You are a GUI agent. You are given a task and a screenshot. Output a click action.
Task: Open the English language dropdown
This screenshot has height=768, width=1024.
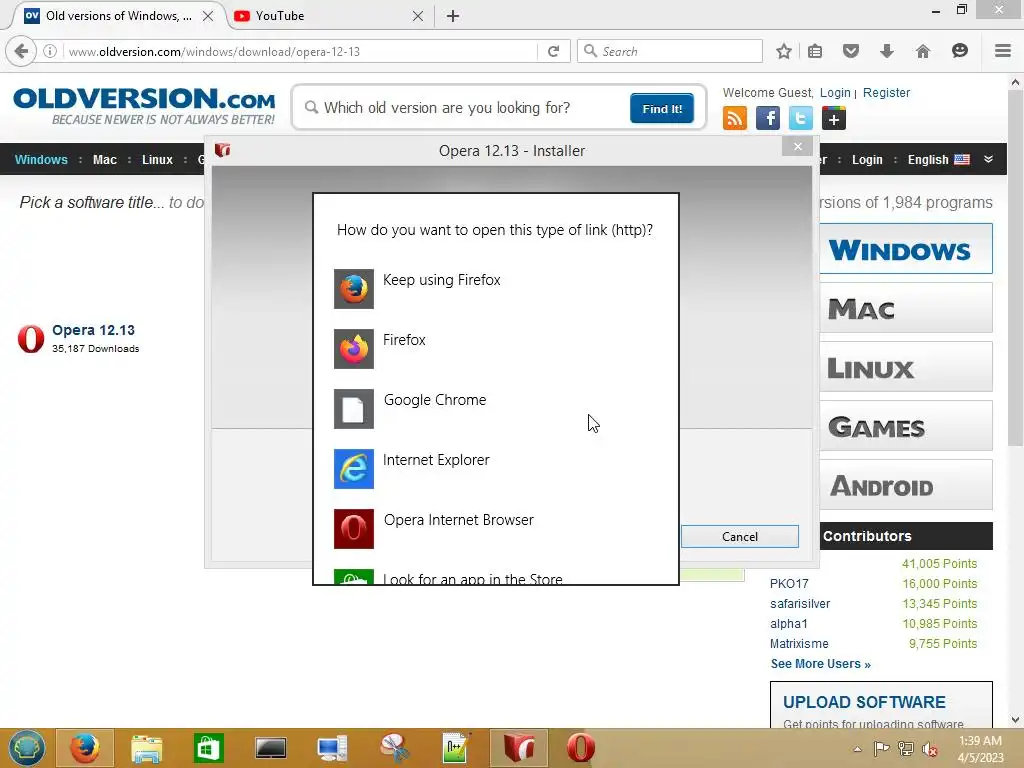coord(938,159)
